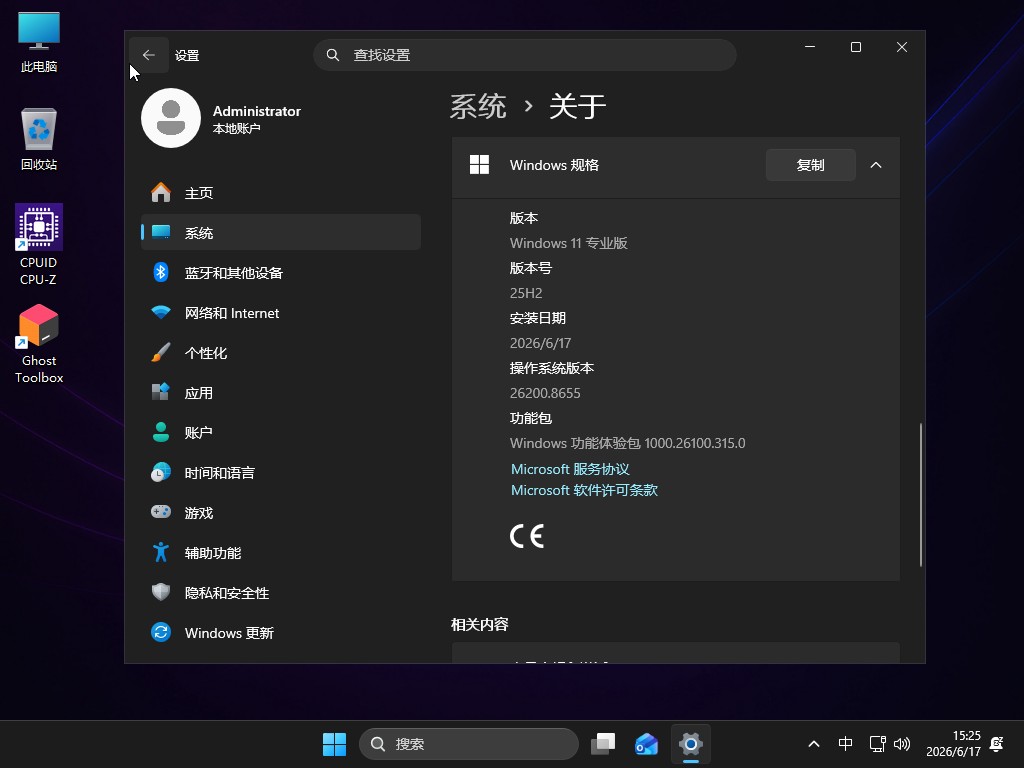Viewport: 1024px width, 768px height.
Task: Open the Administrator account avatar
Action: [171, 118]
